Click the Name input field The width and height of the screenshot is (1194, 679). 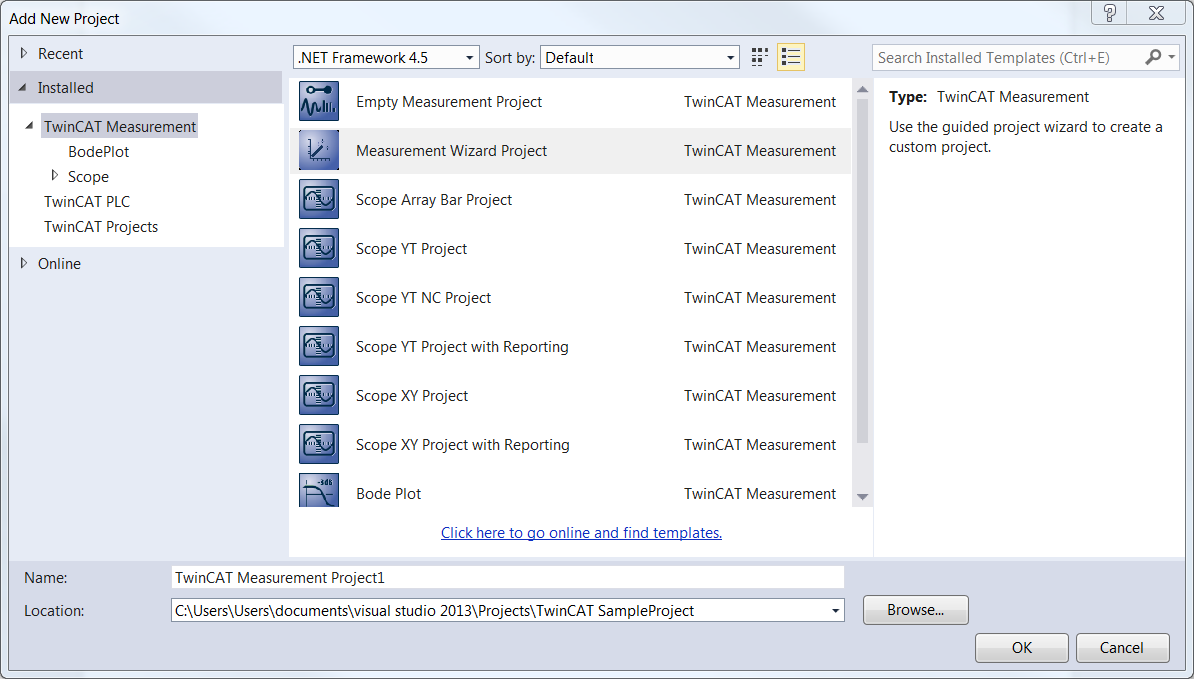508,578
